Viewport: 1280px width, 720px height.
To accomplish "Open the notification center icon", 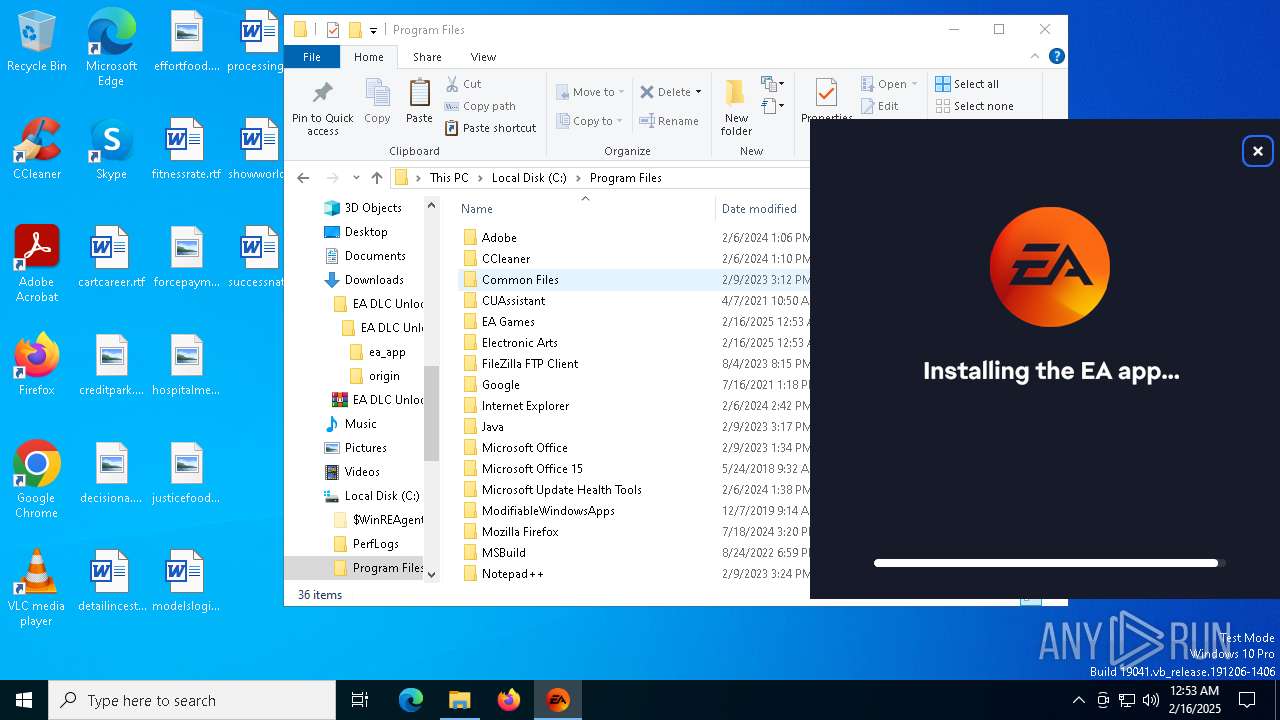I will (x=1247, y=700).
